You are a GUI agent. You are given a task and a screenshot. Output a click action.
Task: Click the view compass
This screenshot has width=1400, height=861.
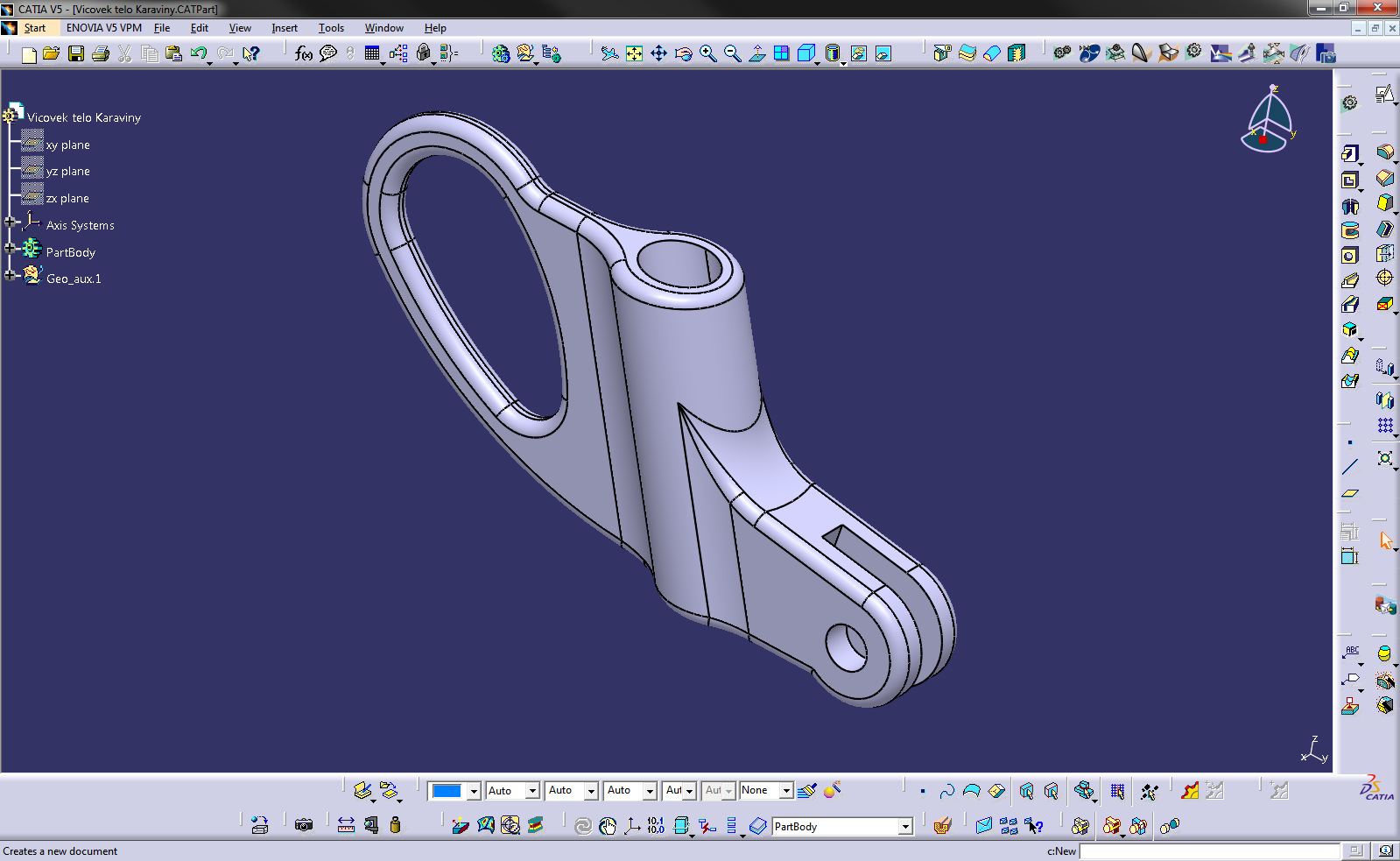coord(1269,120)
